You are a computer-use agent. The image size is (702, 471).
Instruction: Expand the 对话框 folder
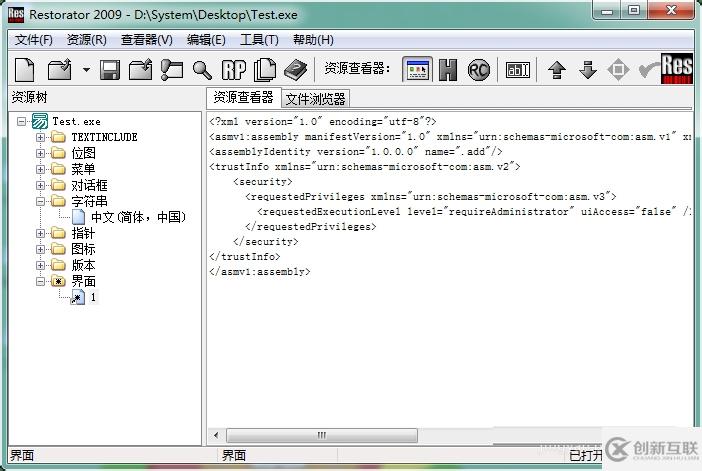(41, 185)
